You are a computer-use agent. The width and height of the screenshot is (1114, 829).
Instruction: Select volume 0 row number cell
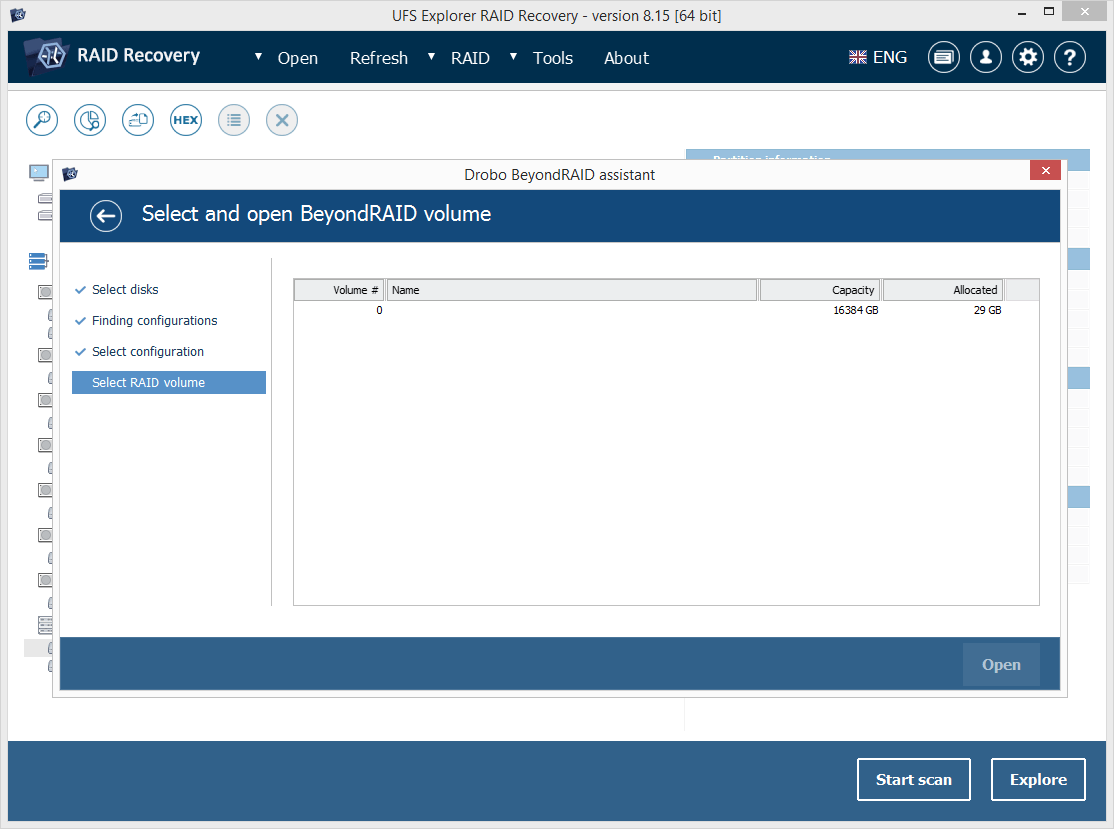click(x=379, y=310)
